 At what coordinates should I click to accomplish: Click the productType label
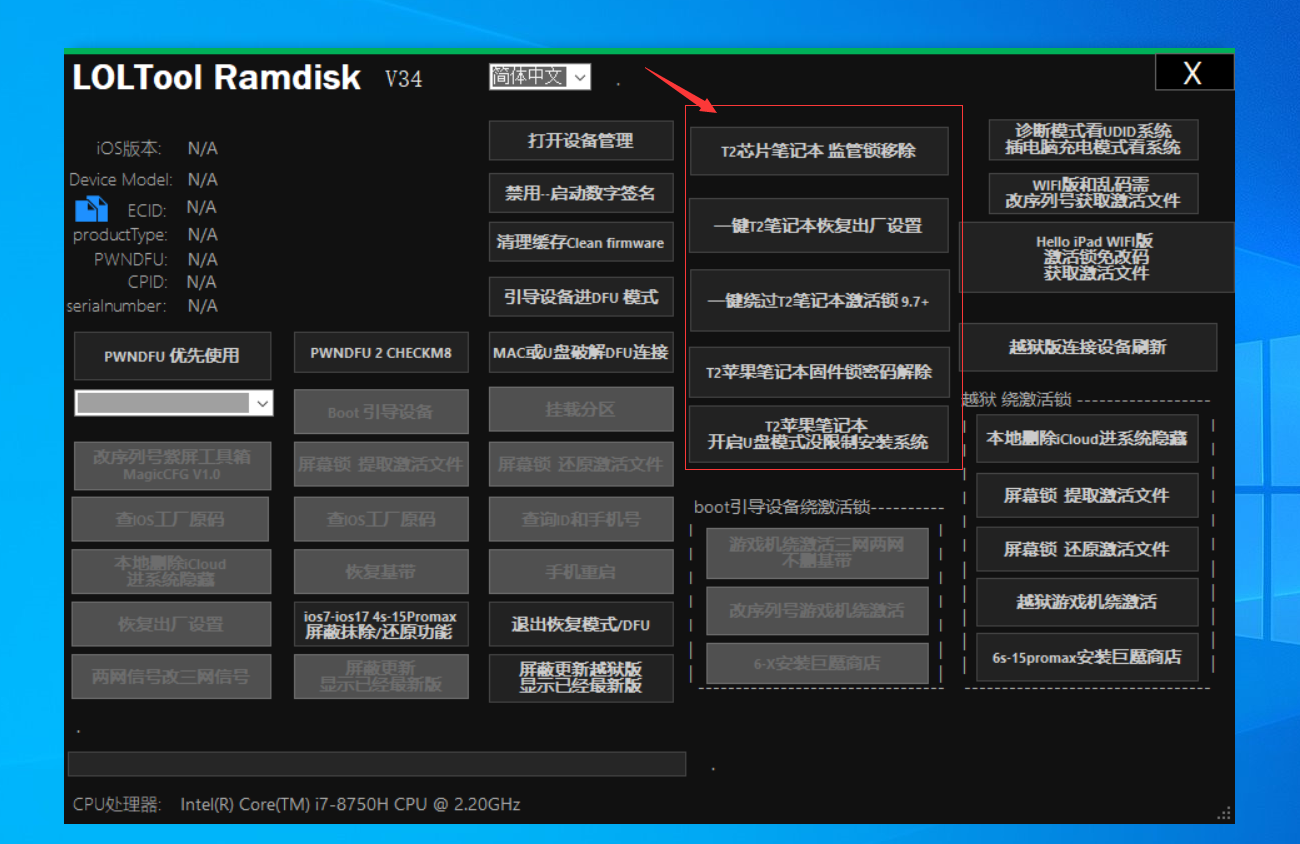[x=120, y=235]
